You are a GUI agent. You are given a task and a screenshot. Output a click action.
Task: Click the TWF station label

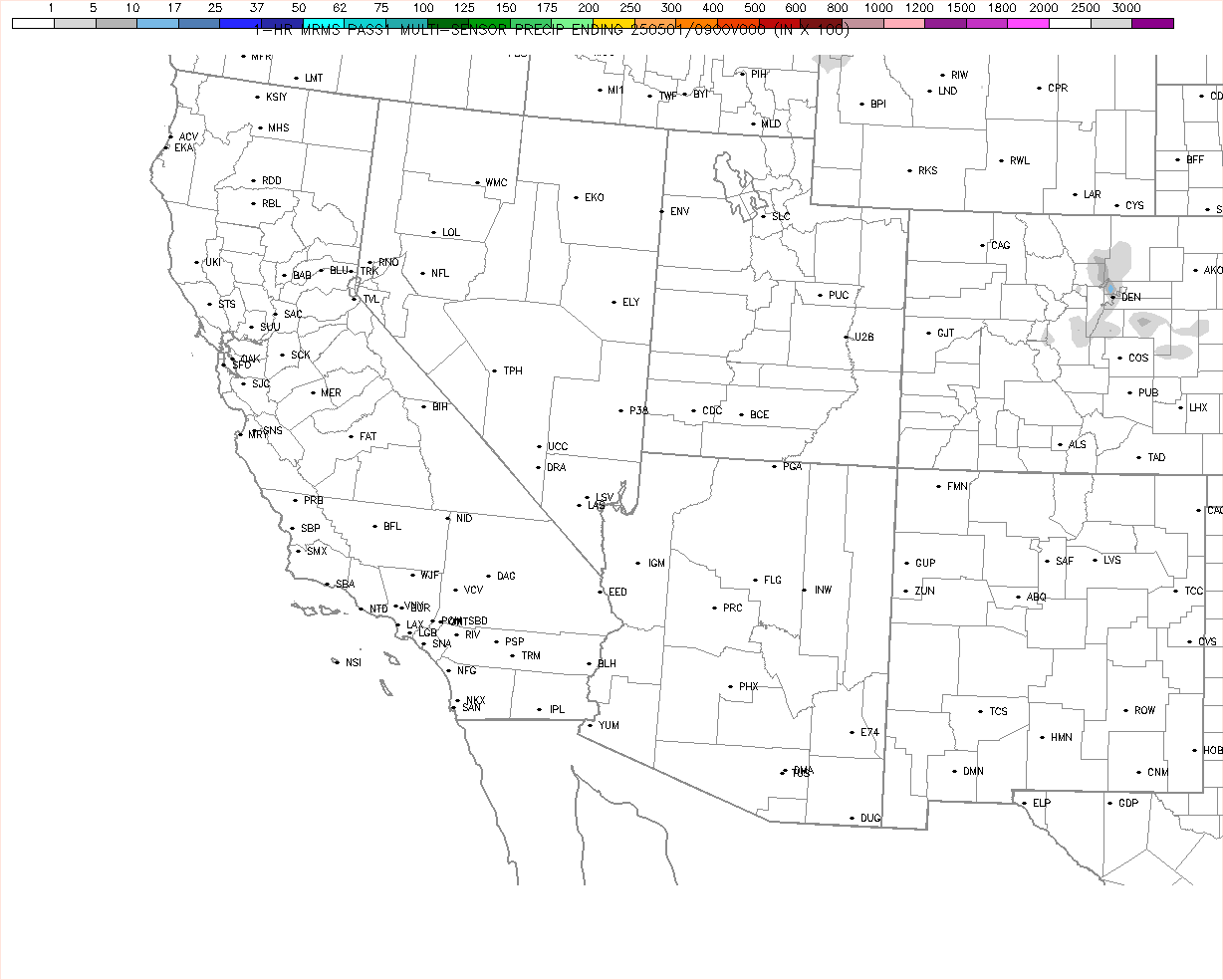tap(668, 97)
